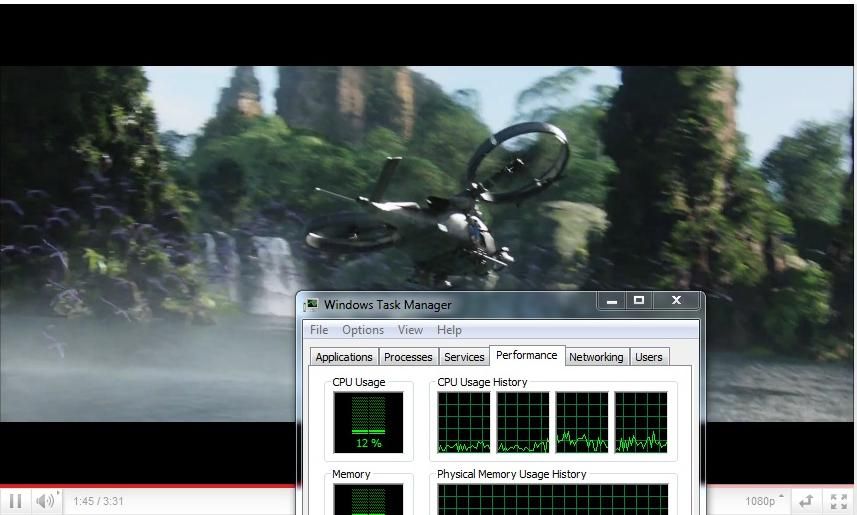Screen dimensions: 857x515
Task: Open the File menu in Task Manager
Action: pyautogui.click(x=319, y=330)
